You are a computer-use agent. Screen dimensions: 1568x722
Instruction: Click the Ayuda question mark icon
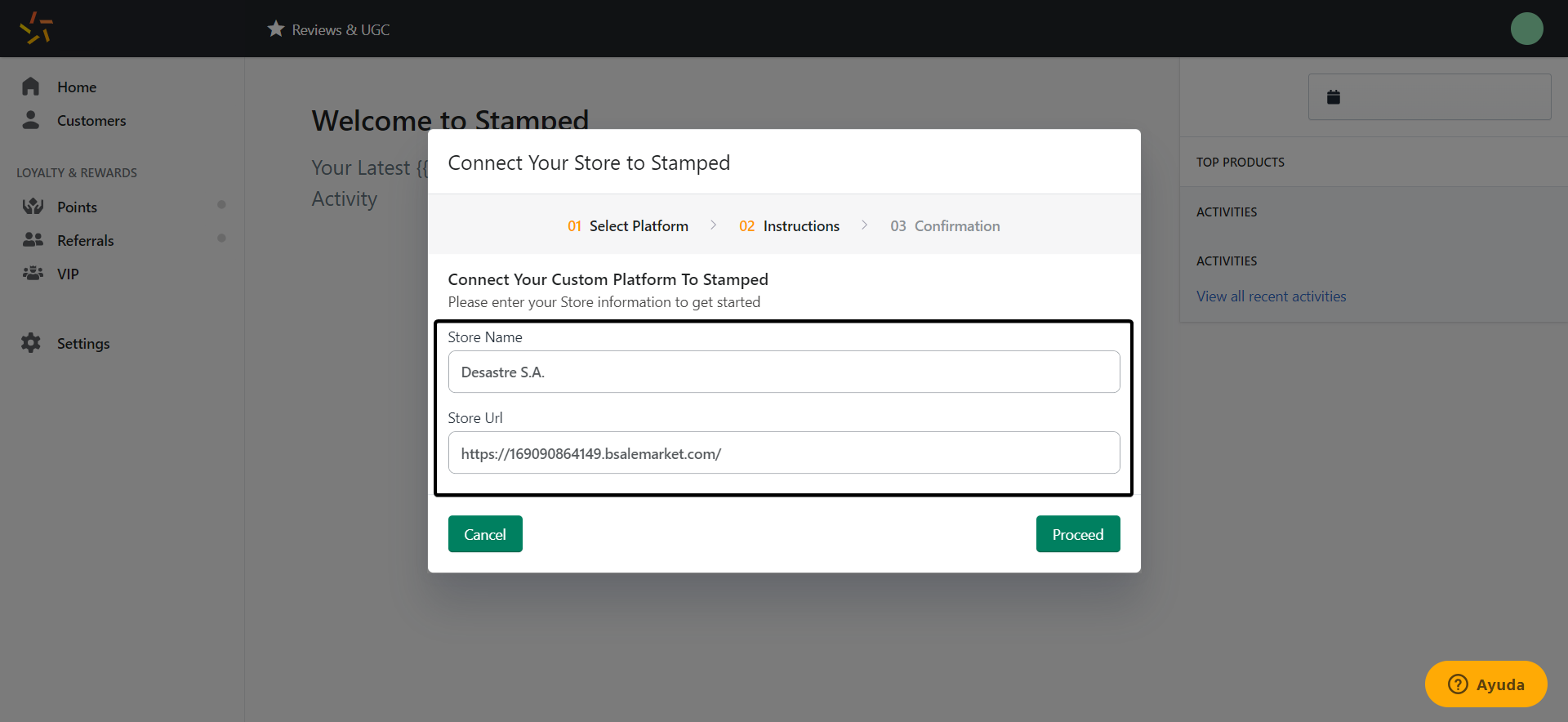[x=1458, y=684]
